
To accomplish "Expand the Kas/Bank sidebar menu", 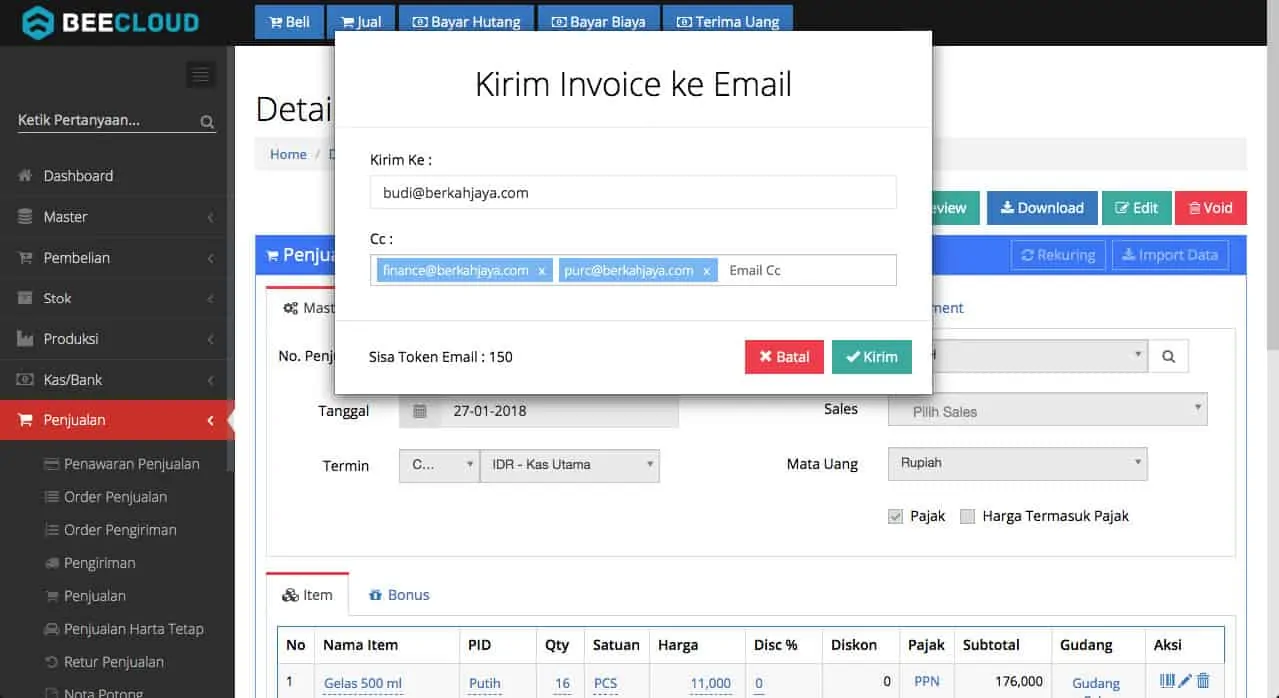I will [x=210, y=380].
